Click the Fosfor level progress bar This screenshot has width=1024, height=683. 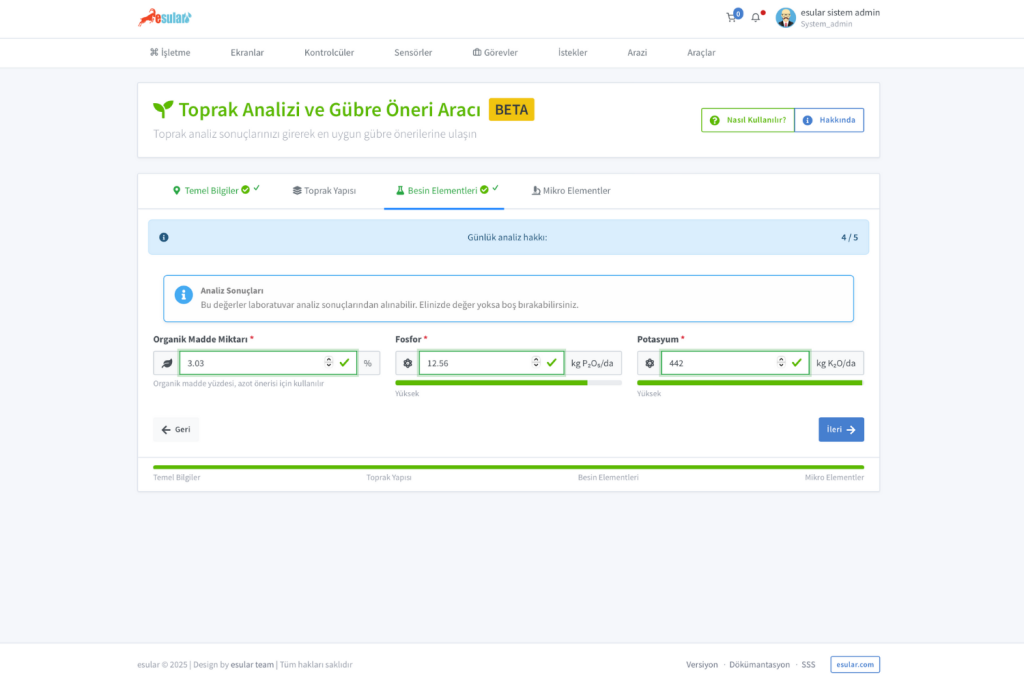point(508,382)
